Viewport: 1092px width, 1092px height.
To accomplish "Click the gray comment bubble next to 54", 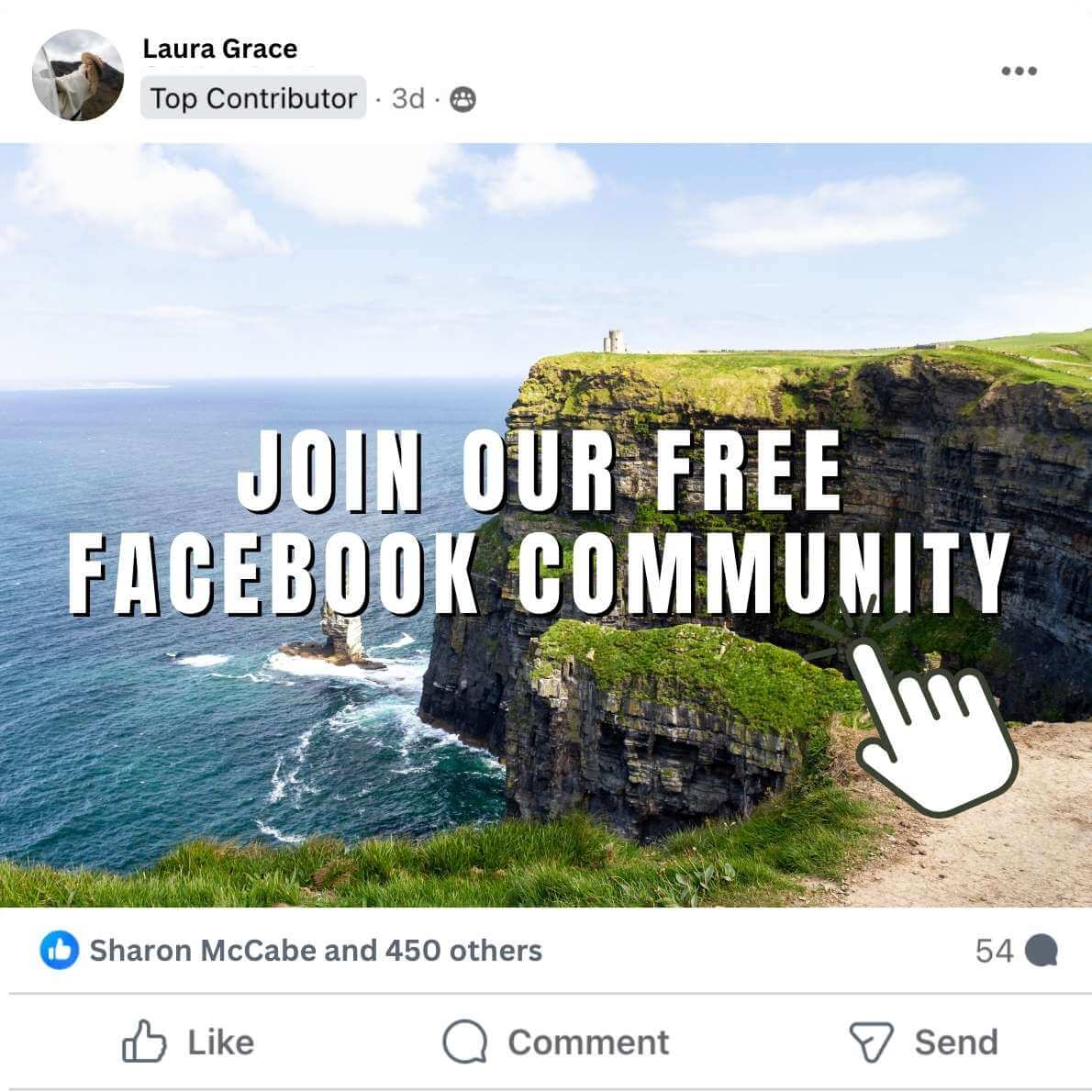I will click(x=1042, y=951).
